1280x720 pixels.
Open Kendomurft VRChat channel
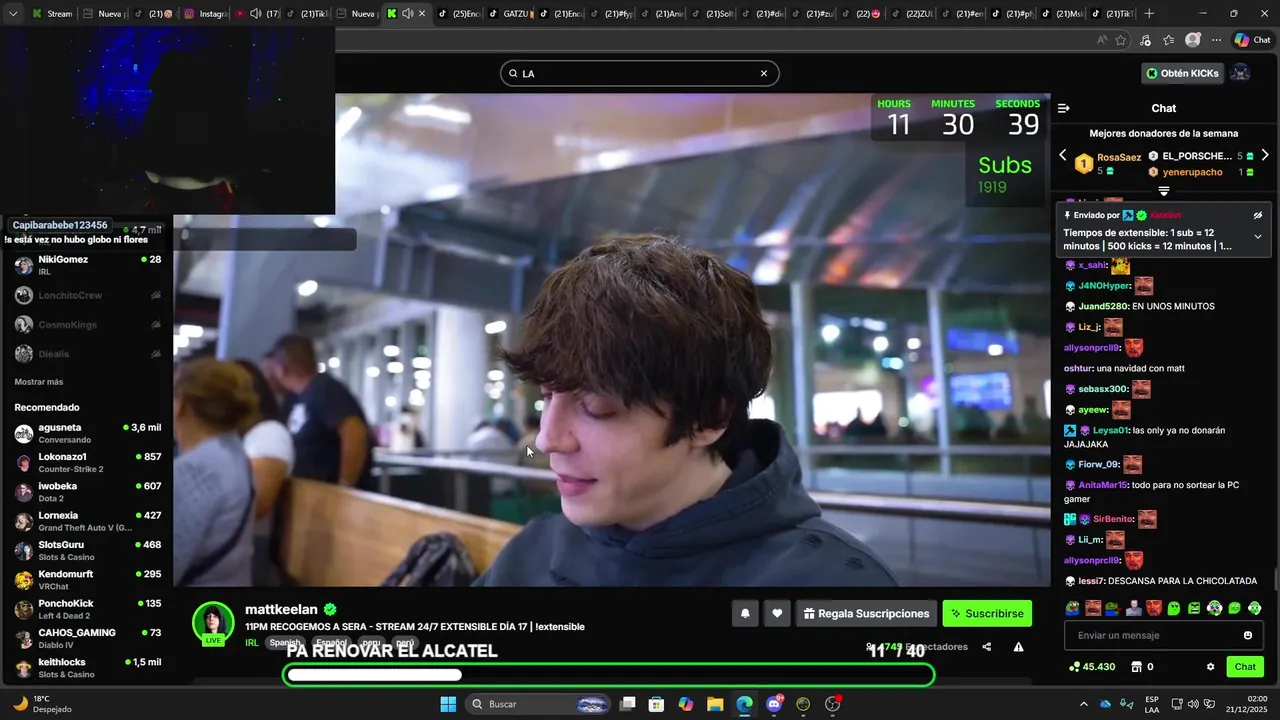[87, 580]
